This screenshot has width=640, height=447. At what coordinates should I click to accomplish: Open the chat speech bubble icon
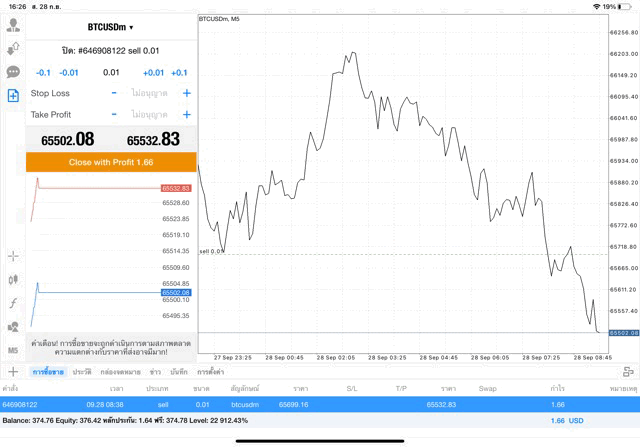tap(13, 72)
